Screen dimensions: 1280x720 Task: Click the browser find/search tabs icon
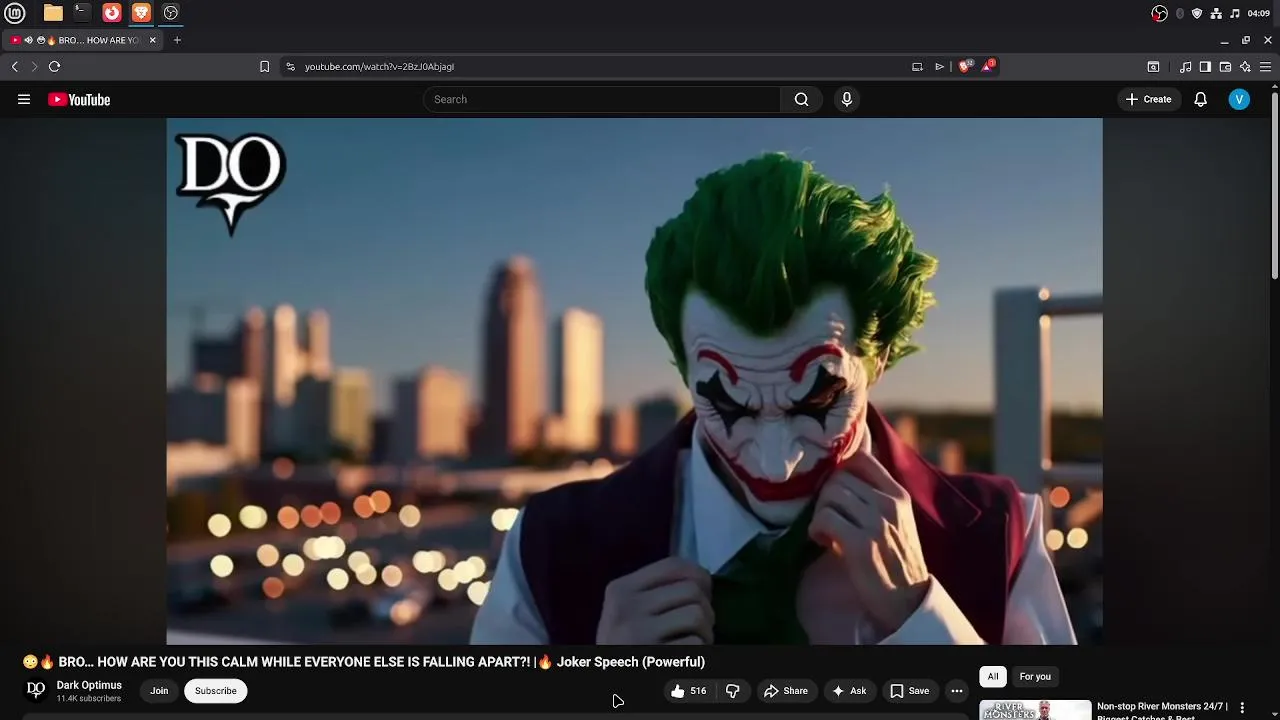point(1153,66)
